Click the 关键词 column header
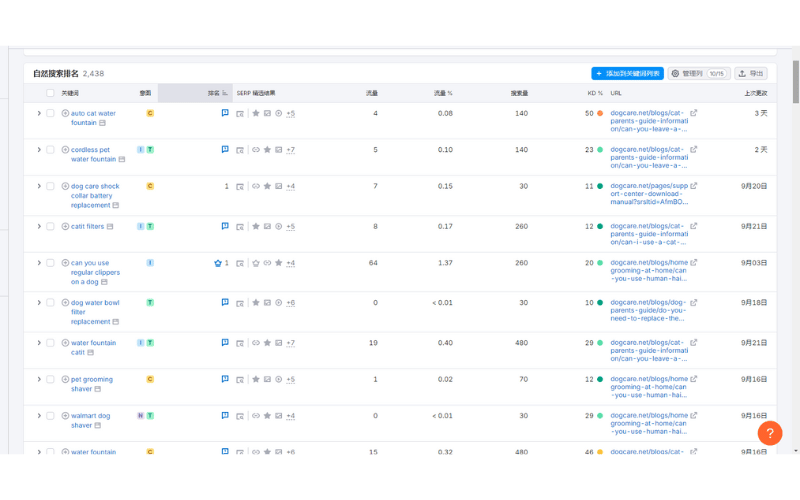Screen dimensions: 800x500 point(70,93)
